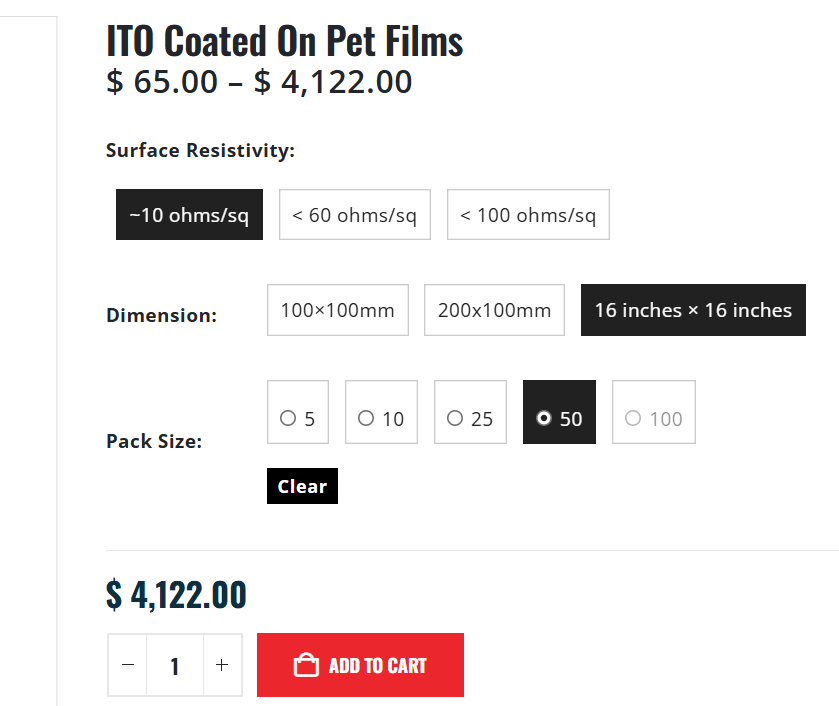
Task: Decrease quantity with the minus button
Action: click(128, 665)
